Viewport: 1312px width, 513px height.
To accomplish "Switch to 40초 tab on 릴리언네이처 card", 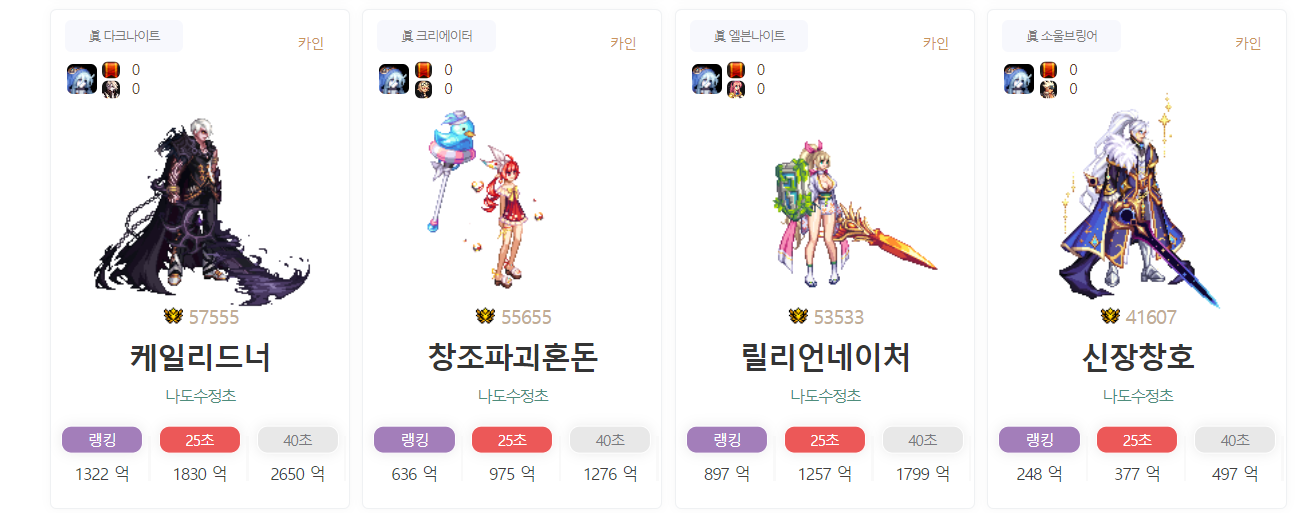I will (x=923, y=440).
